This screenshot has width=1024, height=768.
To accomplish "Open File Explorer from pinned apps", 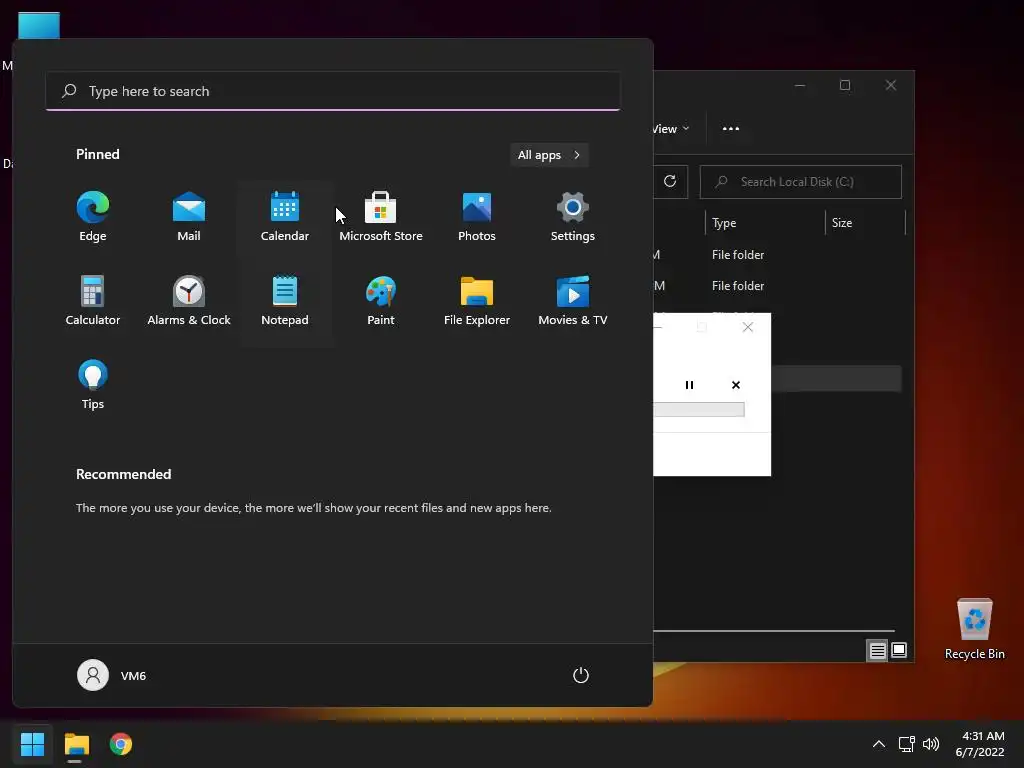I will click(477, 300).
